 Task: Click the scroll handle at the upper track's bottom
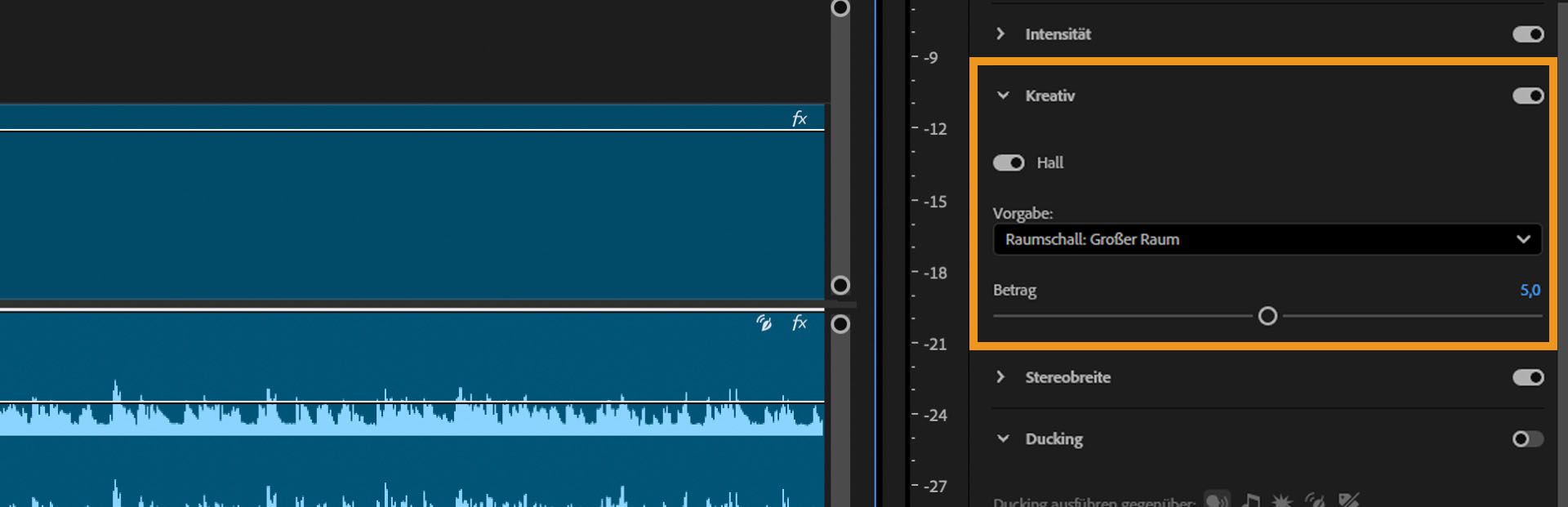[840, 285]
